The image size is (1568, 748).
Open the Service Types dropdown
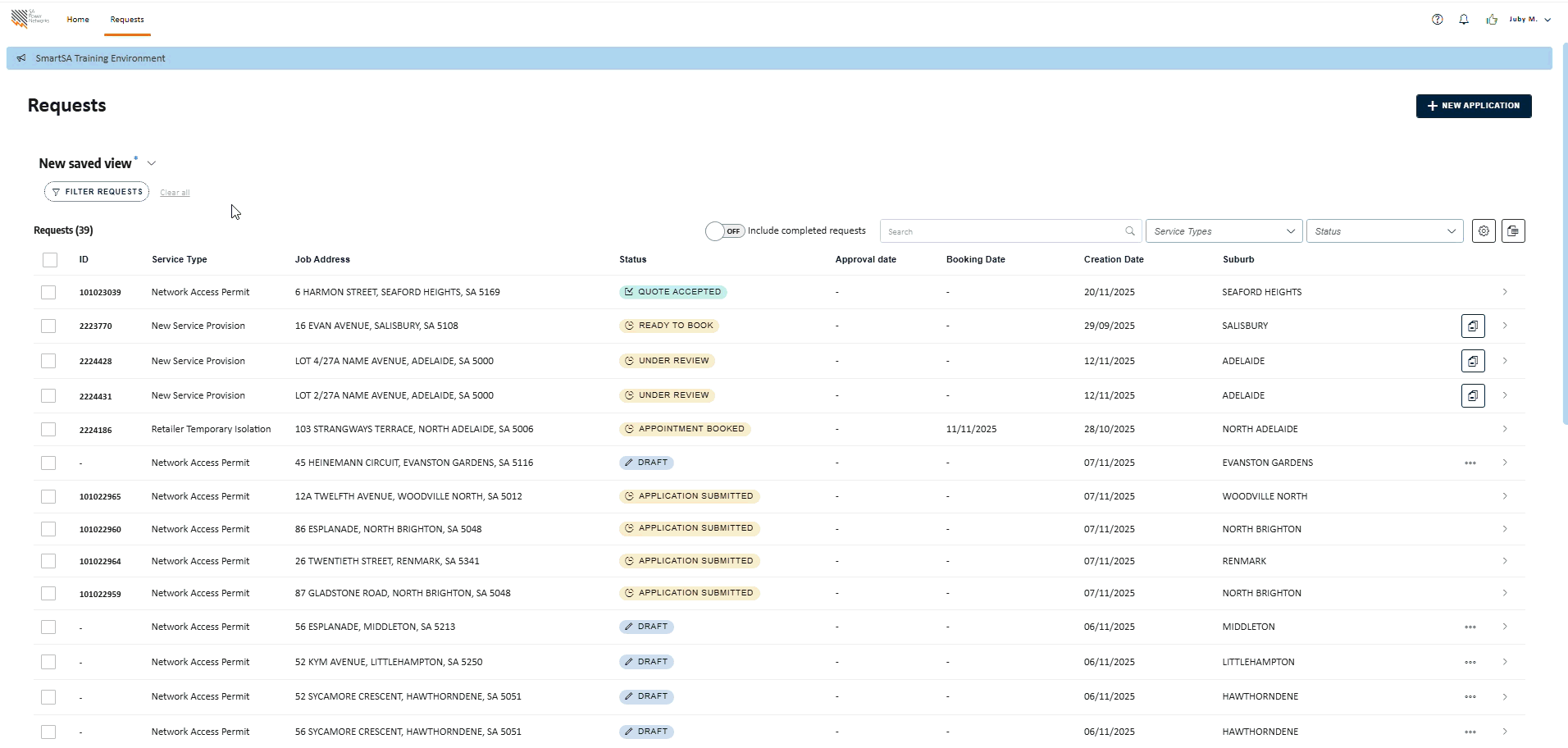[x=1223, y=231]
